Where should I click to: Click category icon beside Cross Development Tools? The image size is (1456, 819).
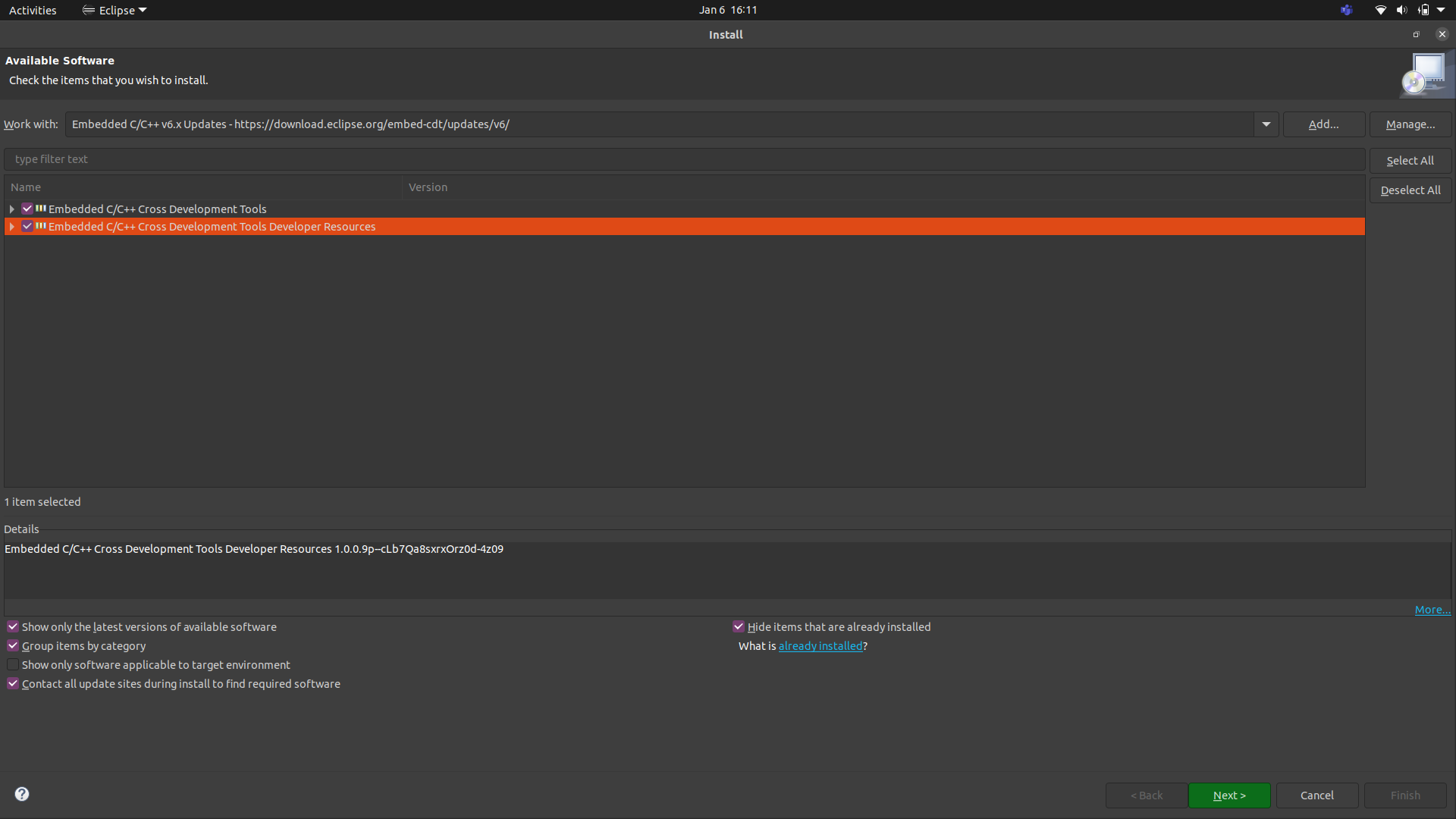41,209
